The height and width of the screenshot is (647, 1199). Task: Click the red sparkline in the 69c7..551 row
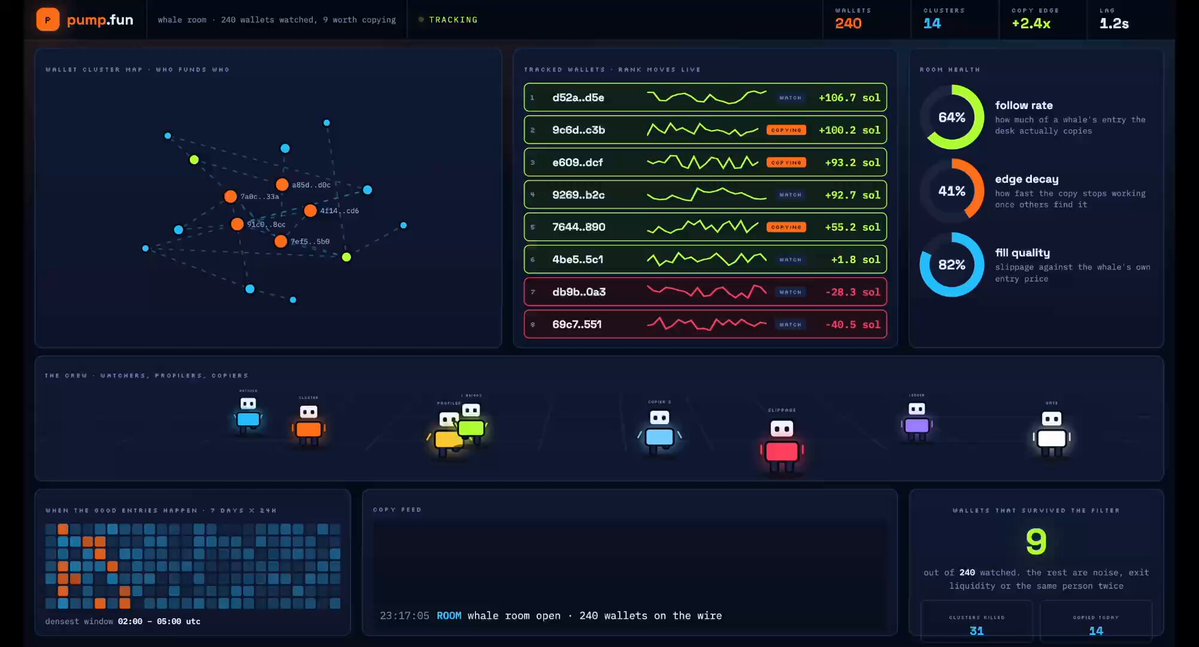click(707, 324)
